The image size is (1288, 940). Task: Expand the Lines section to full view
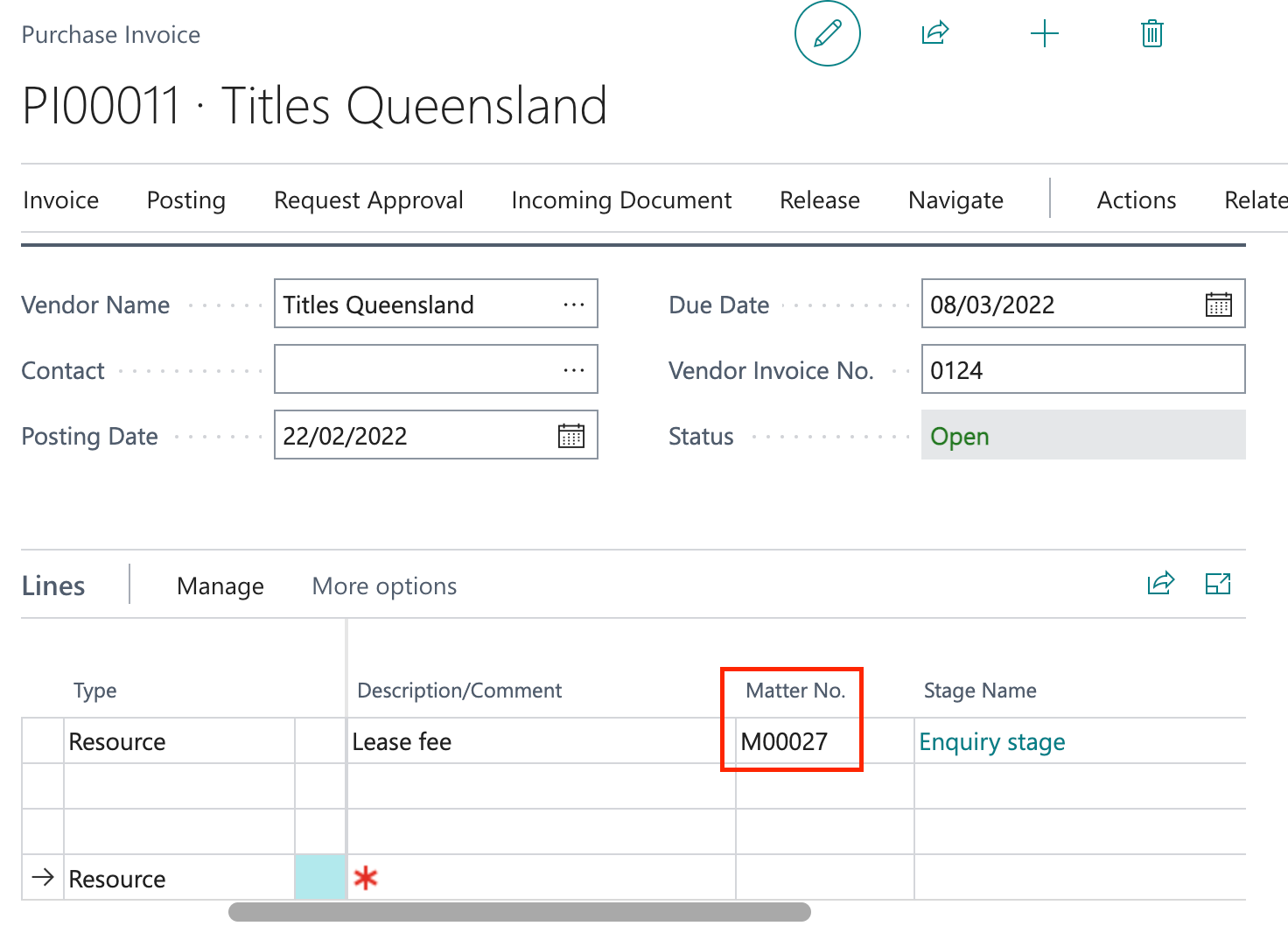1218,583
